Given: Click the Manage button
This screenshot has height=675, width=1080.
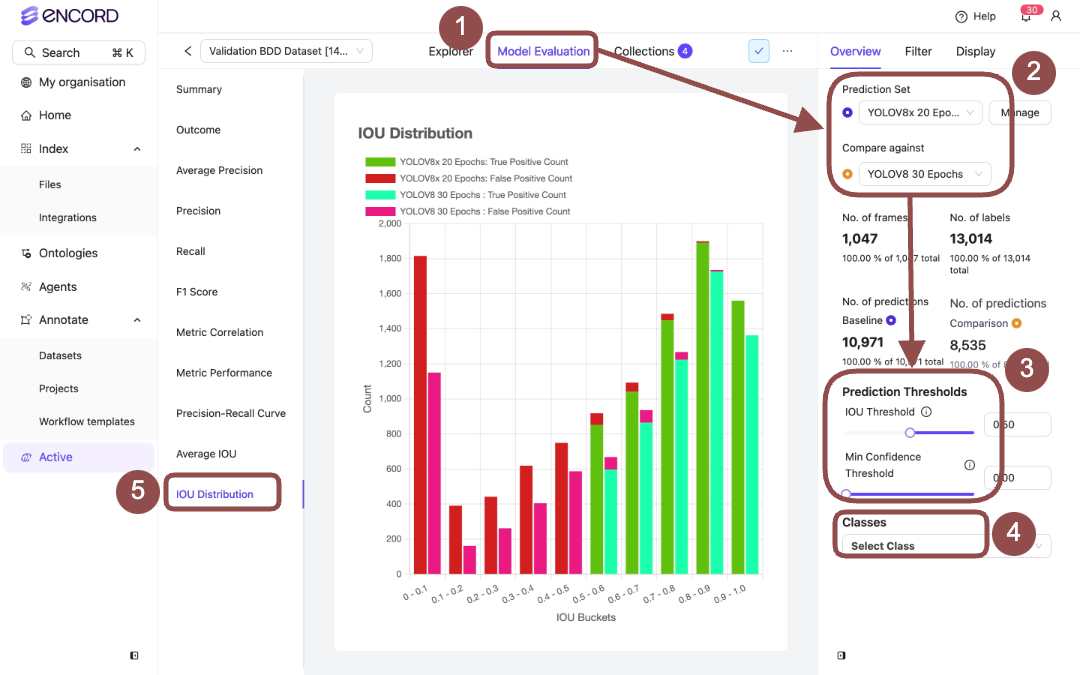Looking at the screenshot, I should tap(1020, 112).
